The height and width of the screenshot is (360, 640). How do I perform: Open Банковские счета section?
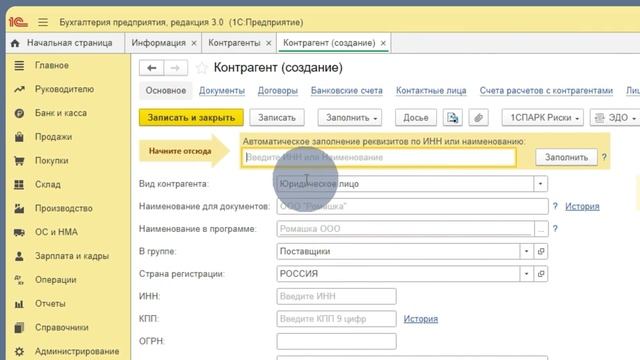click(x=347, y=91)
